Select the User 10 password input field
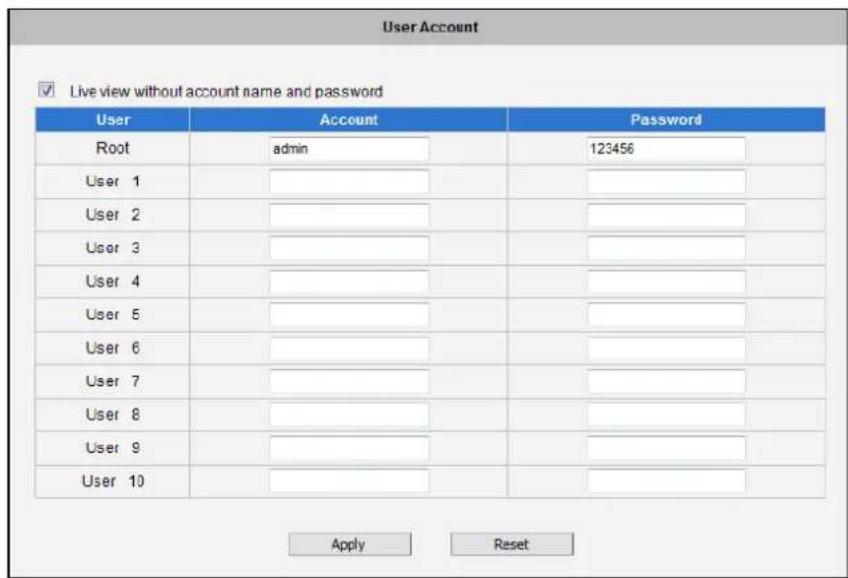The width and height of the screenshot is (848, 578). point(666,481)
